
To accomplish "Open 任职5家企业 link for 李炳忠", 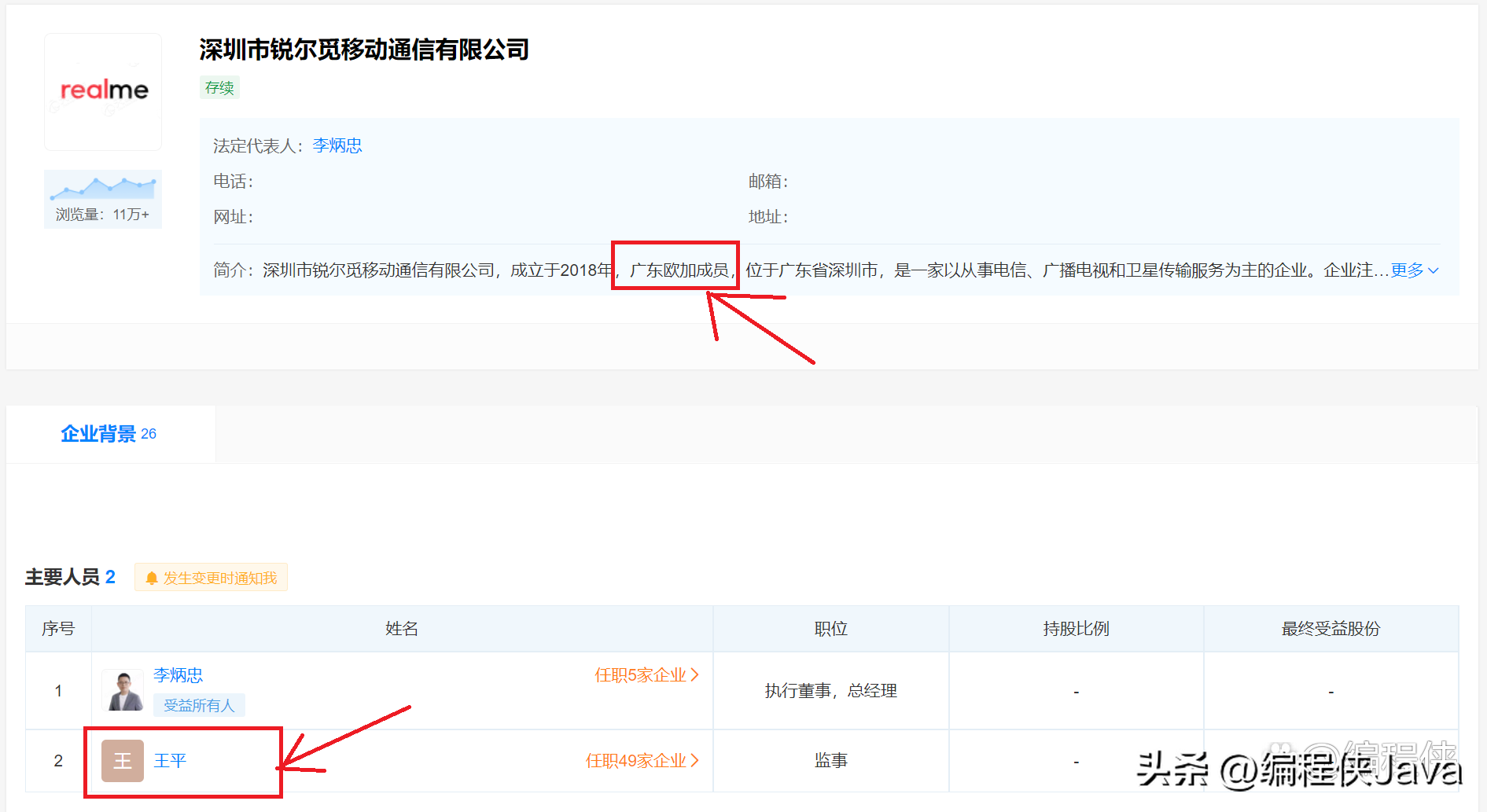I will point(646,675).
